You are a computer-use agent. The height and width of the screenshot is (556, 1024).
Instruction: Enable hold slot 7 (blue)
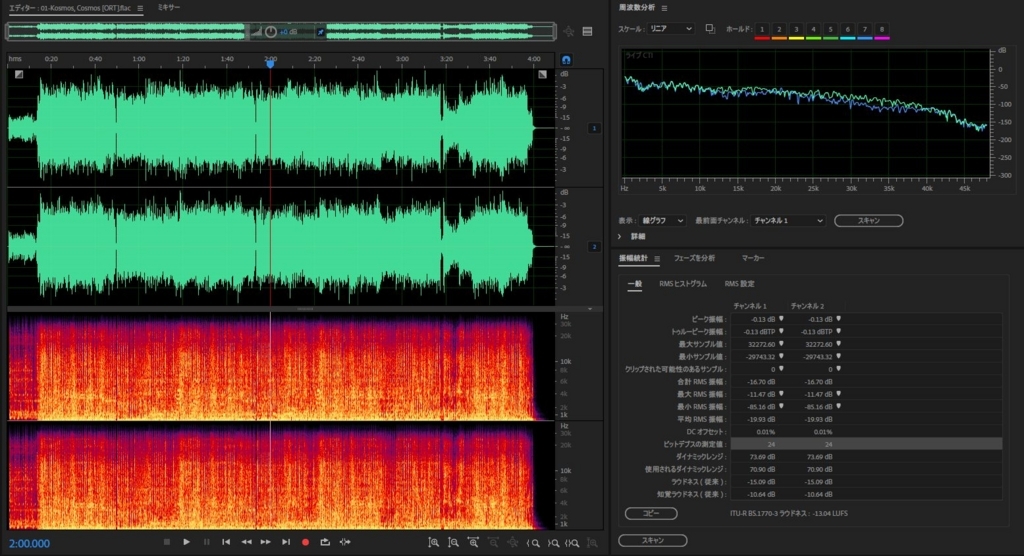[865, 29]
